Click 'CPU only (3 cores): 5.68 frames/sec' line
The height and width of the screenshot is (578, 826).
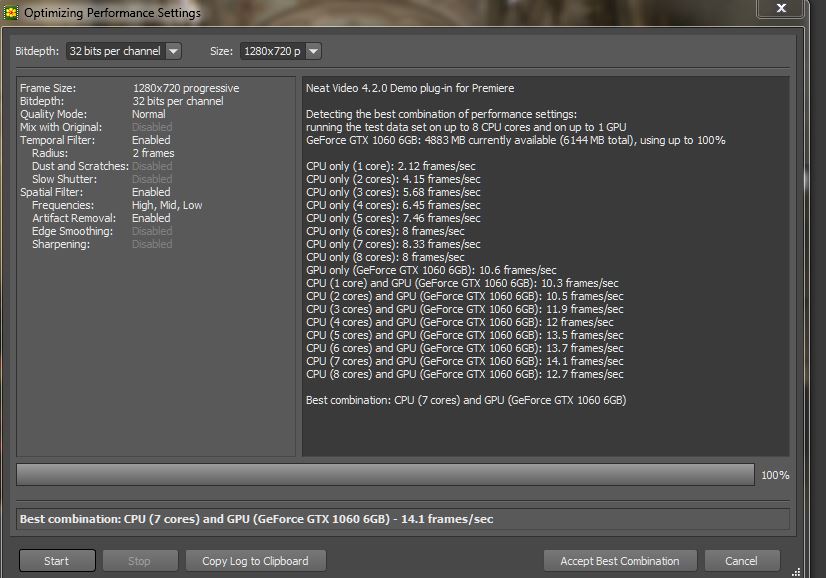pos(393,192)
